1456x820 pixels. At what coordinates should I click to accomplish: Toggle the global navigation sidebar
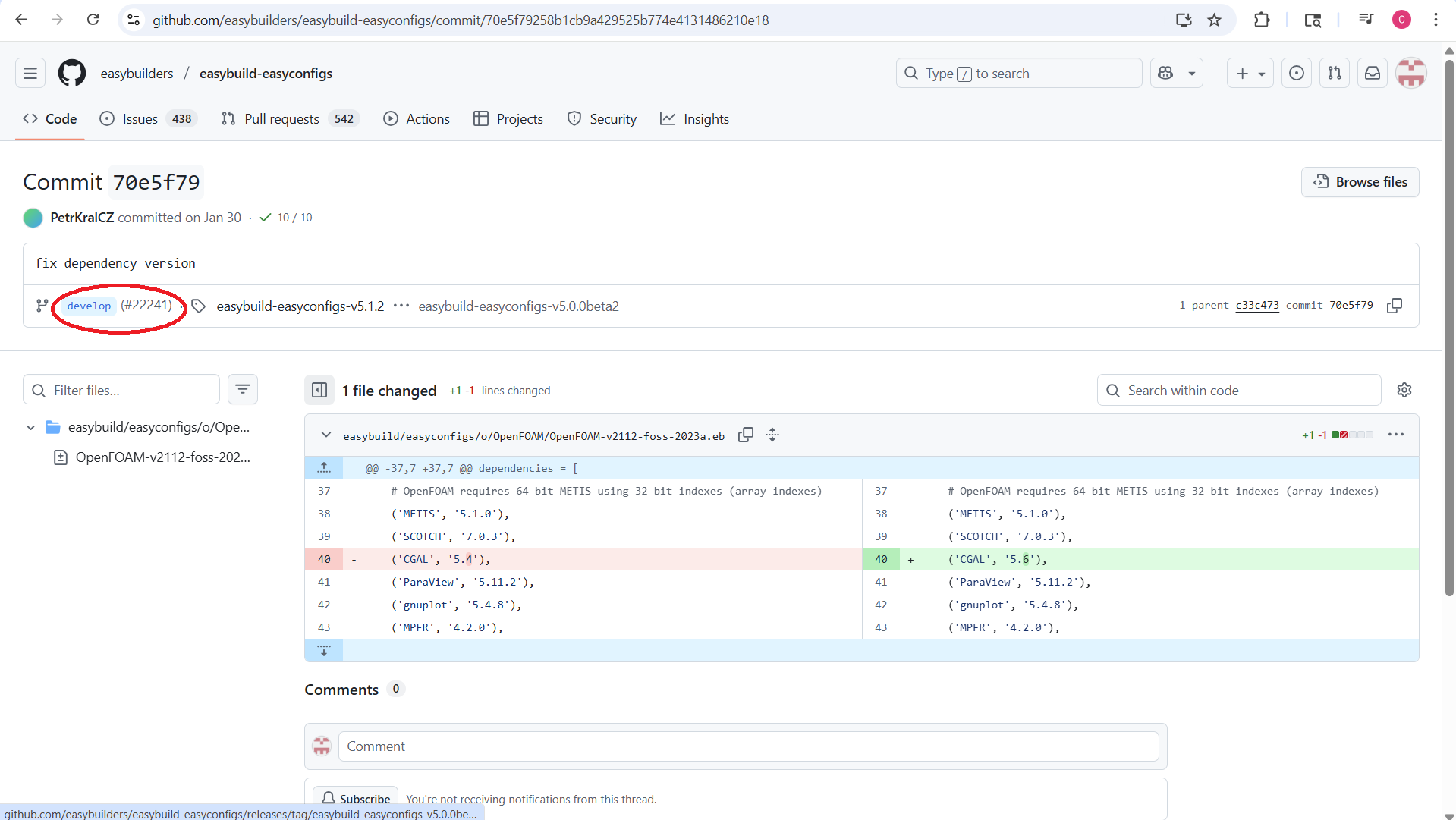[30, 73]
